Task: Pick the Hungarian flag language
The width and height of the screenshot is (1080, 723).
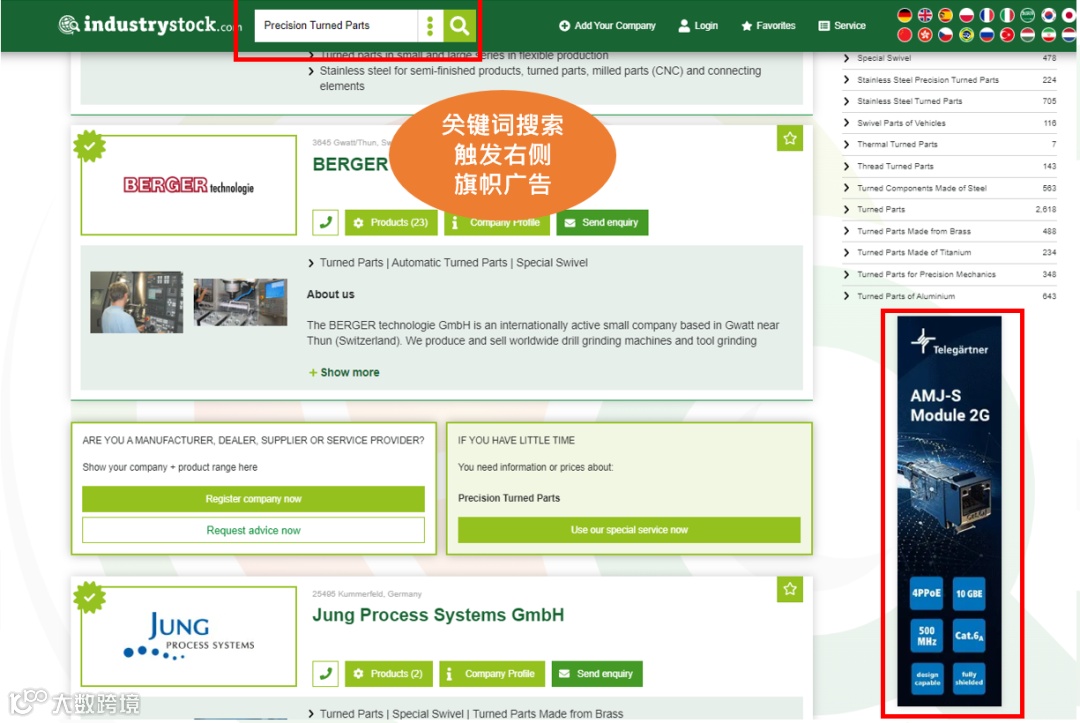Action: 1027,34
